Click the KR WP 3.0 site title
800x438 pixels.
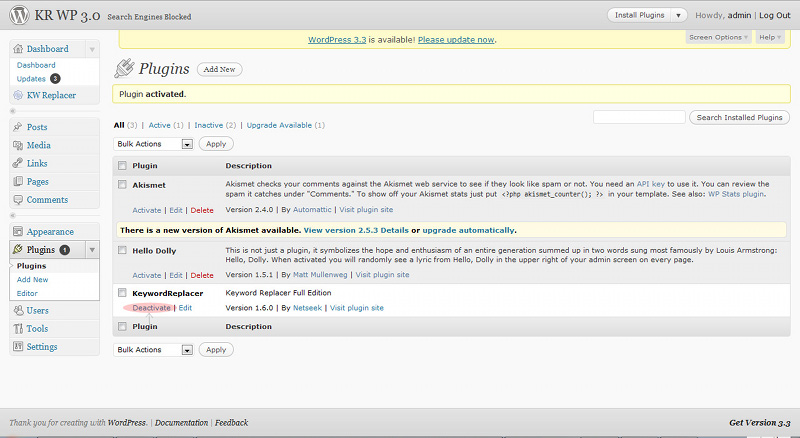(x=67, y=15)
